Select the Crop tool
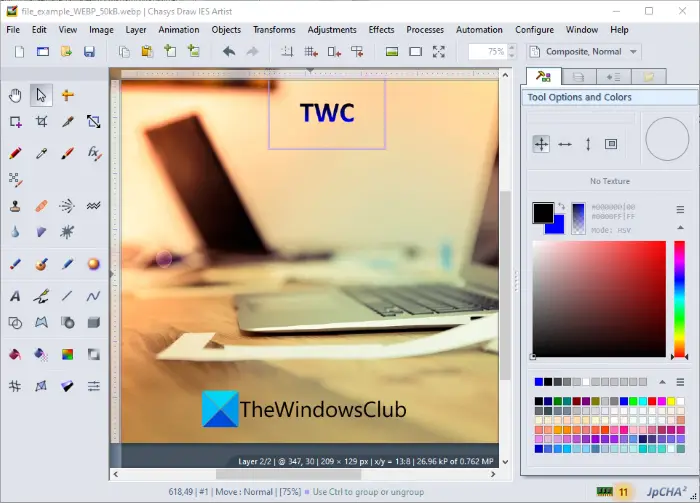The width and height of the screenshot is (700, 503). 42,121
